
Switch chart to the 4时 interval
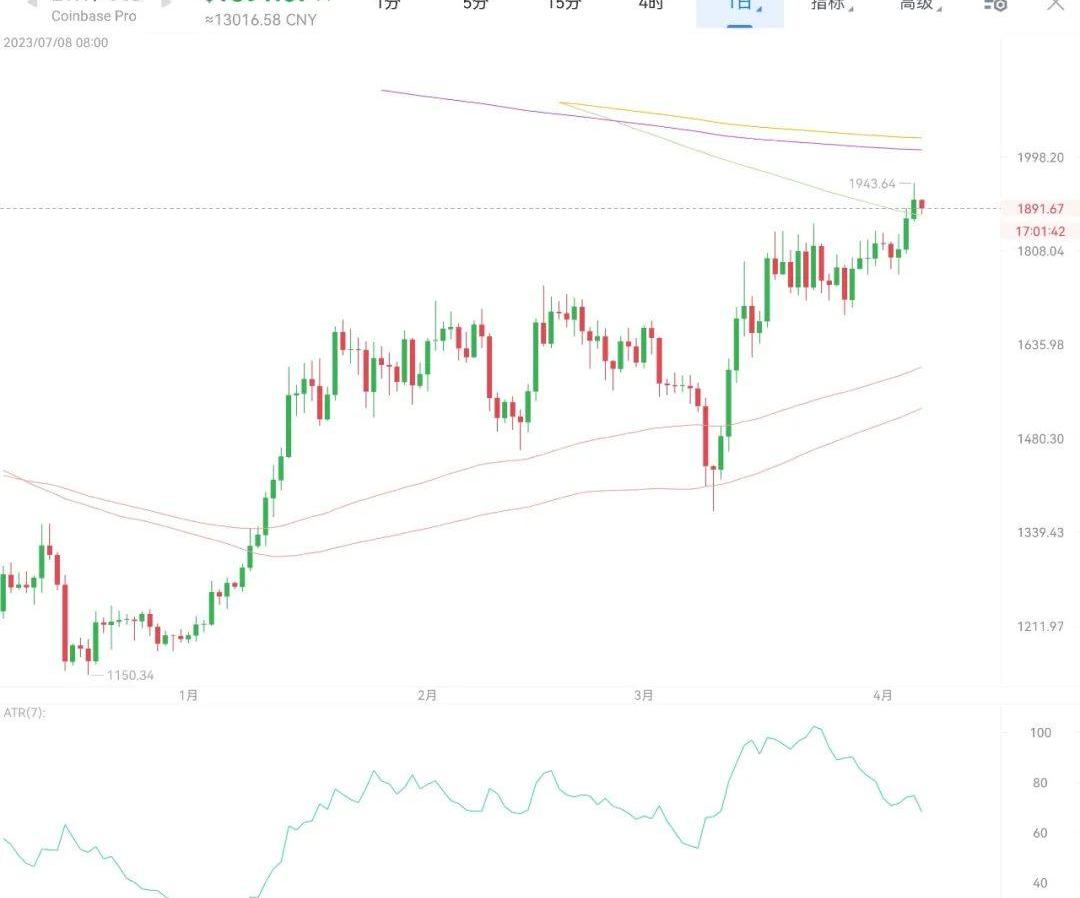tap(650, 5)
